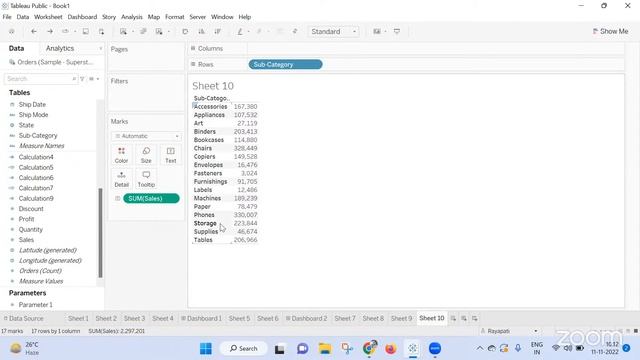Open the Save dropdown arrow
Screen dimensions: 640x360
[75, 31]
